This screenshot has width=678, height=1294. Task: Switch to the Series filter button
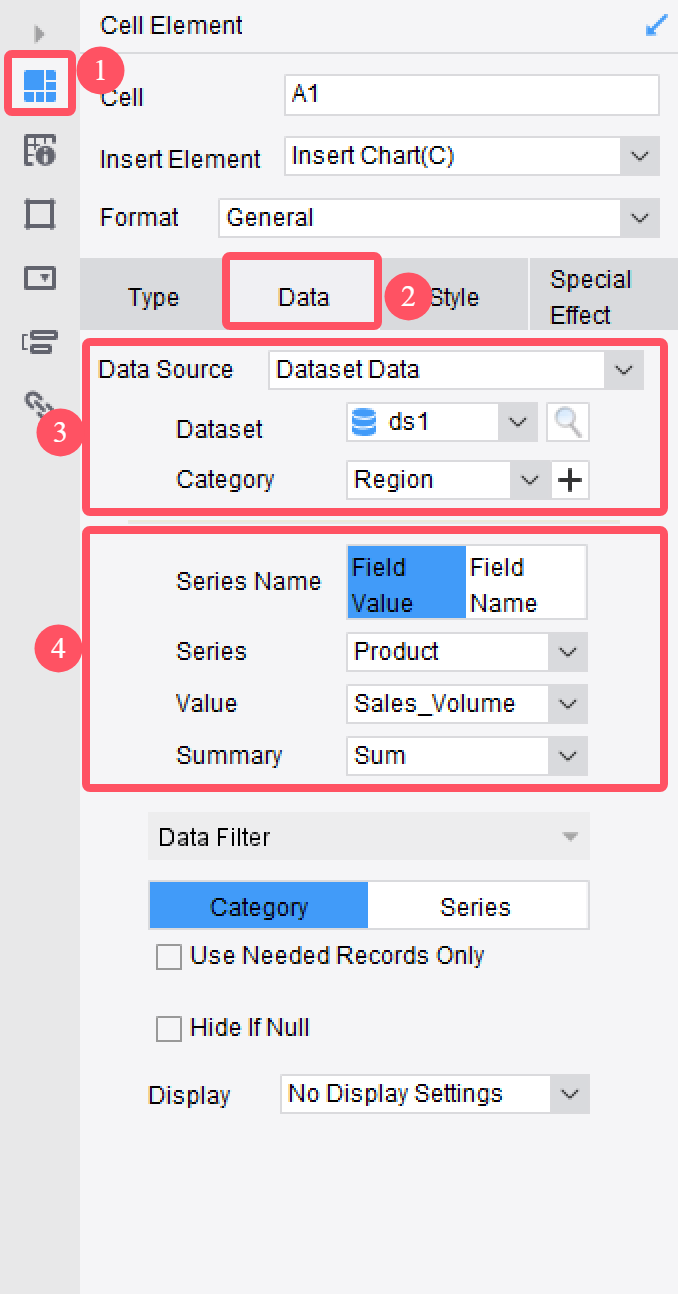click(x=477, y=905)
